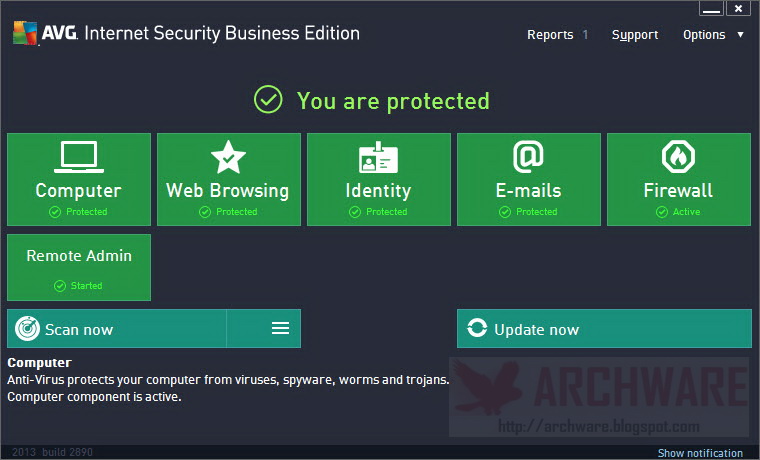Open the Remote Admin tile
This screenshot has width=760, height=460.
click(x=79, y=267)
